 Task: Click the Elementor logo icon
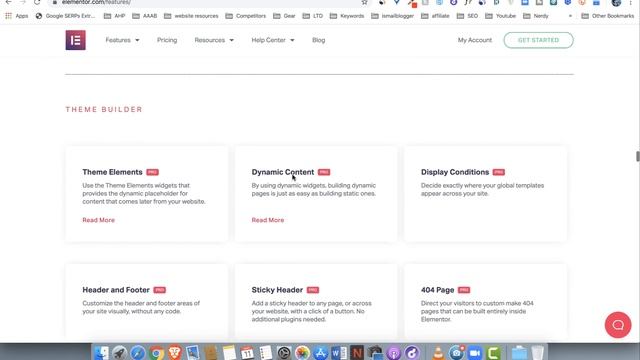[x=76, y=40]
